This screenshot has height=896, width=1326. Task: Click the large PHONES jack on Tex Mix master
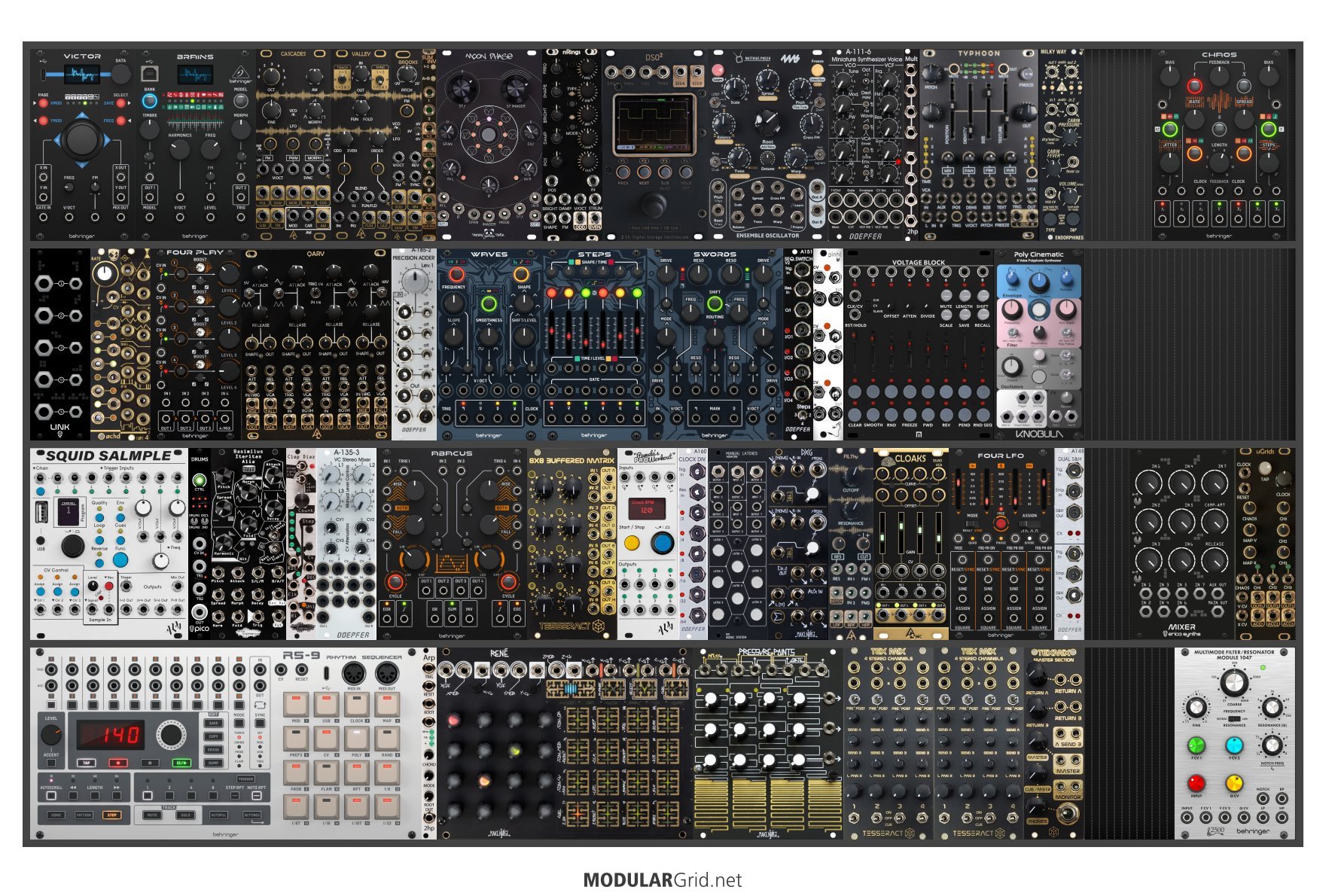1068,813
